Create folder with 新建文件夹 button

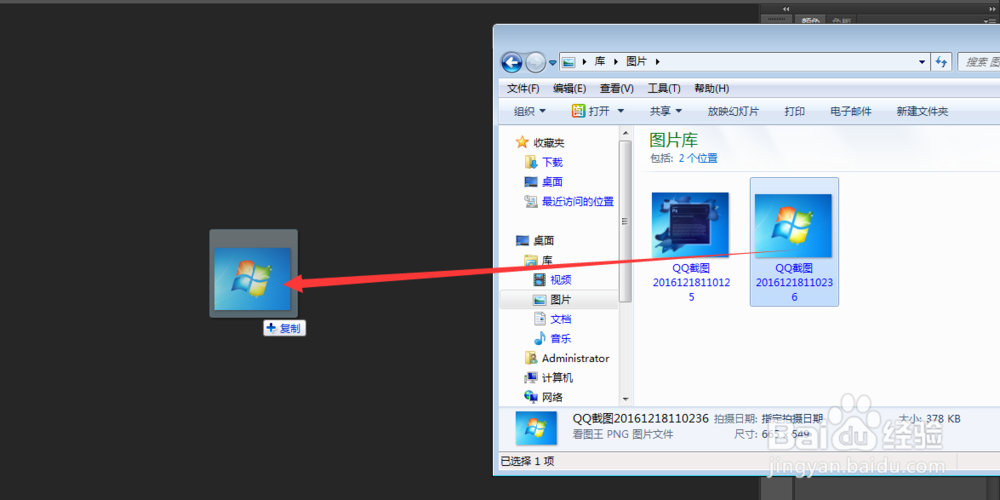pos(922,111)
